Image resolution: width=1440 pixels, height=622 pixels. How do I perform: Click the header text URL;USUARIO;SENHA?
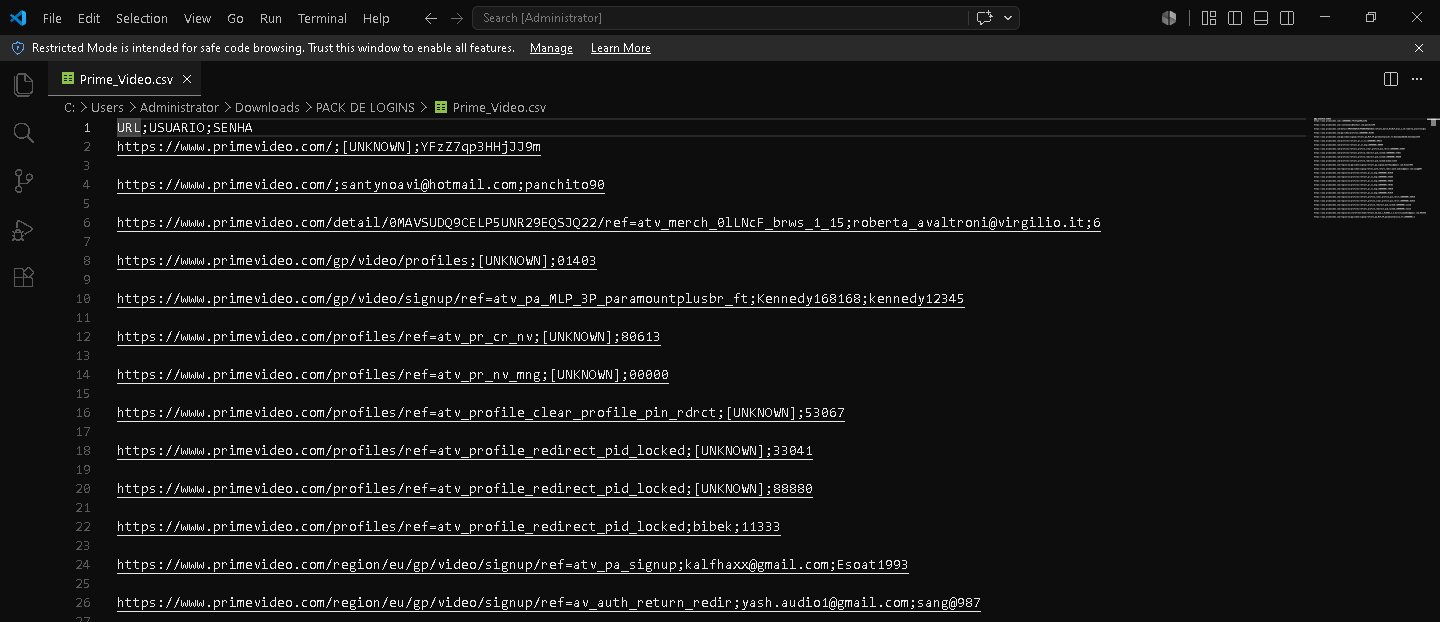click(184, 127)
